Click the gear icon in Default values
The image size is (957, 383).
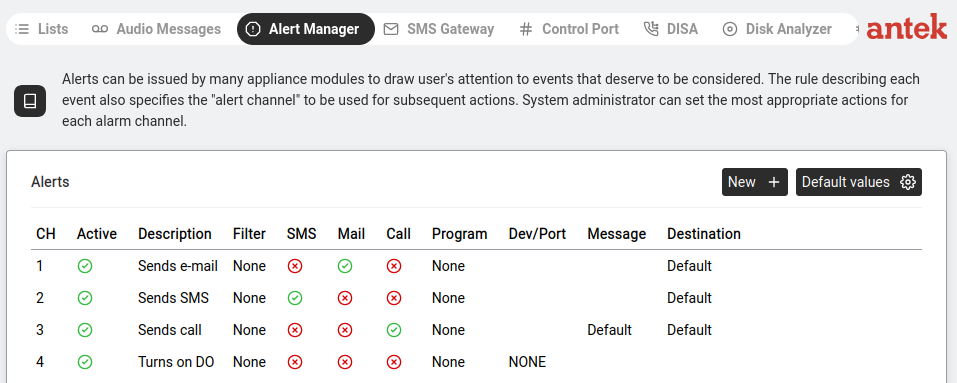pos(908,182)
